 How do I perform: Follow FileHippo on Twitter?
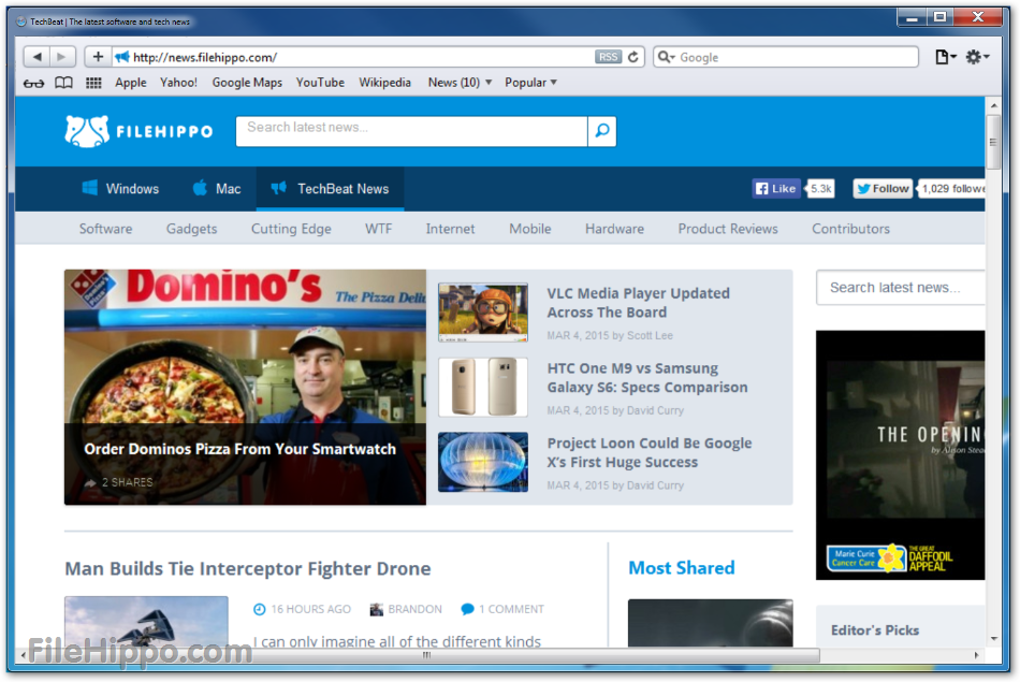883,189
